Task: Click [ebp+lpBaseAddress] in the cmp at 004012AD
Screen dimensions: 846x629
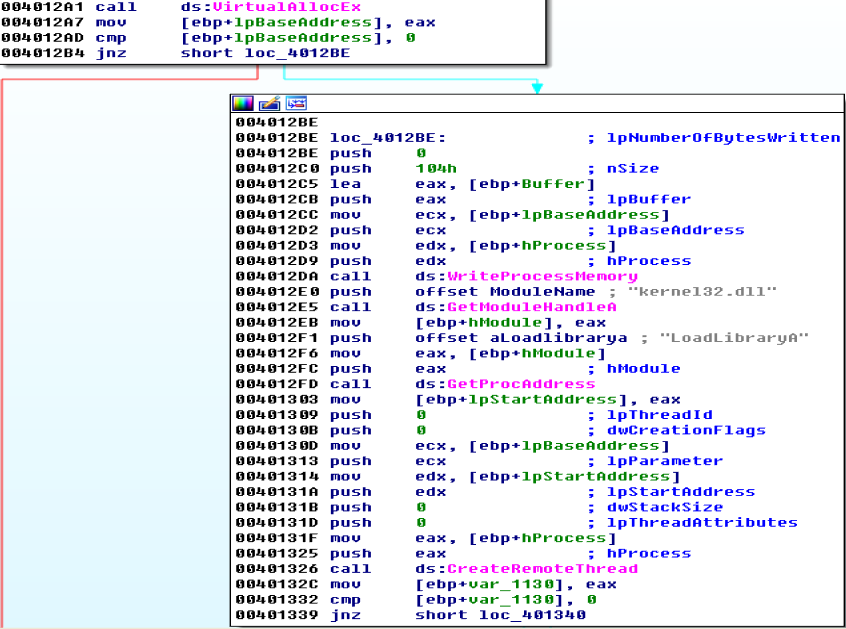Action: tap(281, 38)
